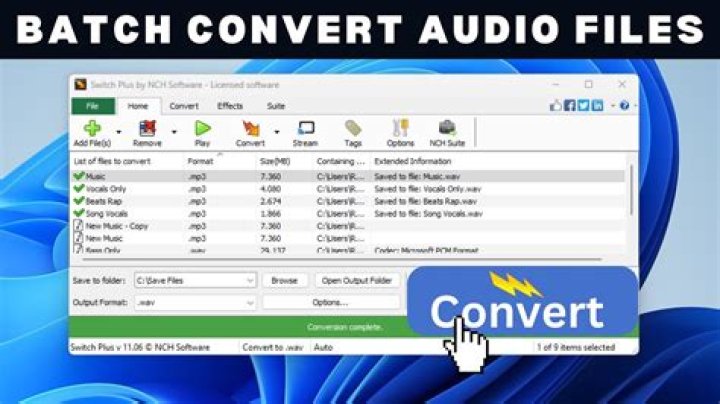Select the Beats Rap file row
Screen dimensions: 720x404
pyautogui.click(x=348, y=201)
